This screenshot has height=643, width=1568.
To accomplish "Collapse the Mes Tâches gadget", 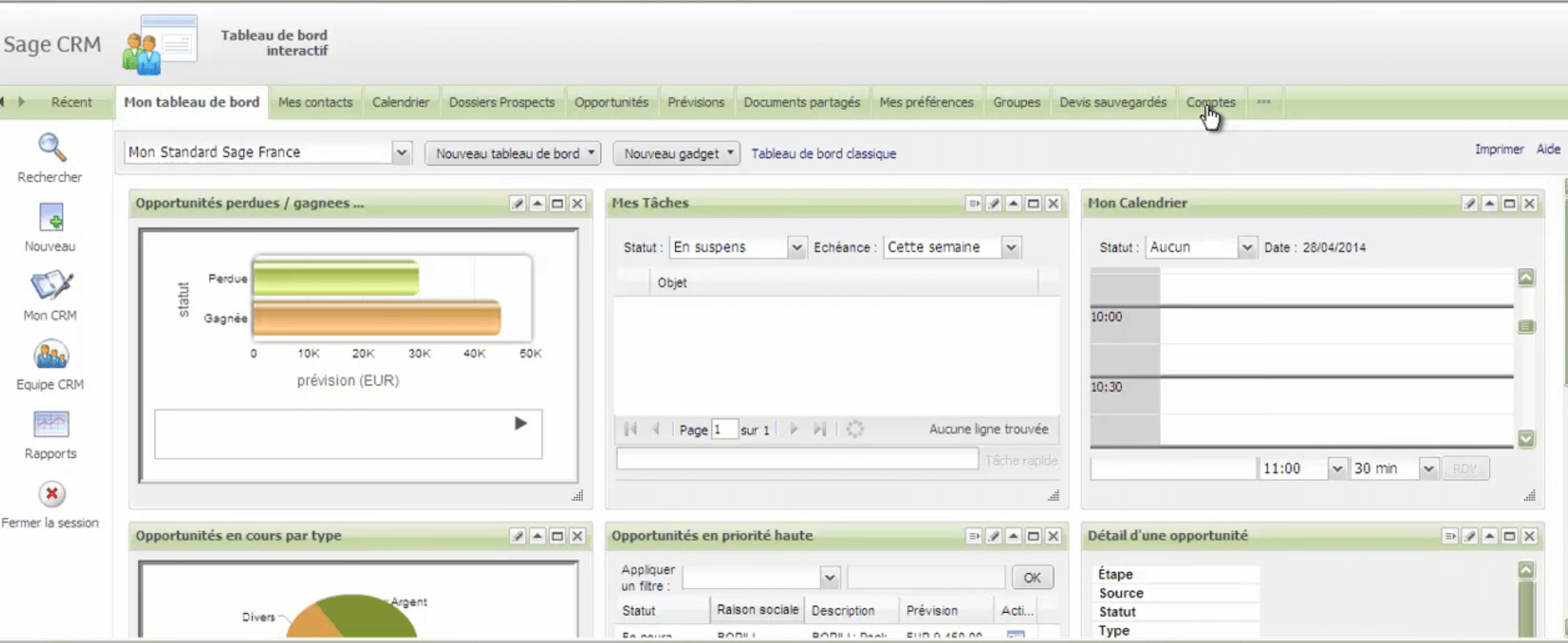I will point(1014,203).
